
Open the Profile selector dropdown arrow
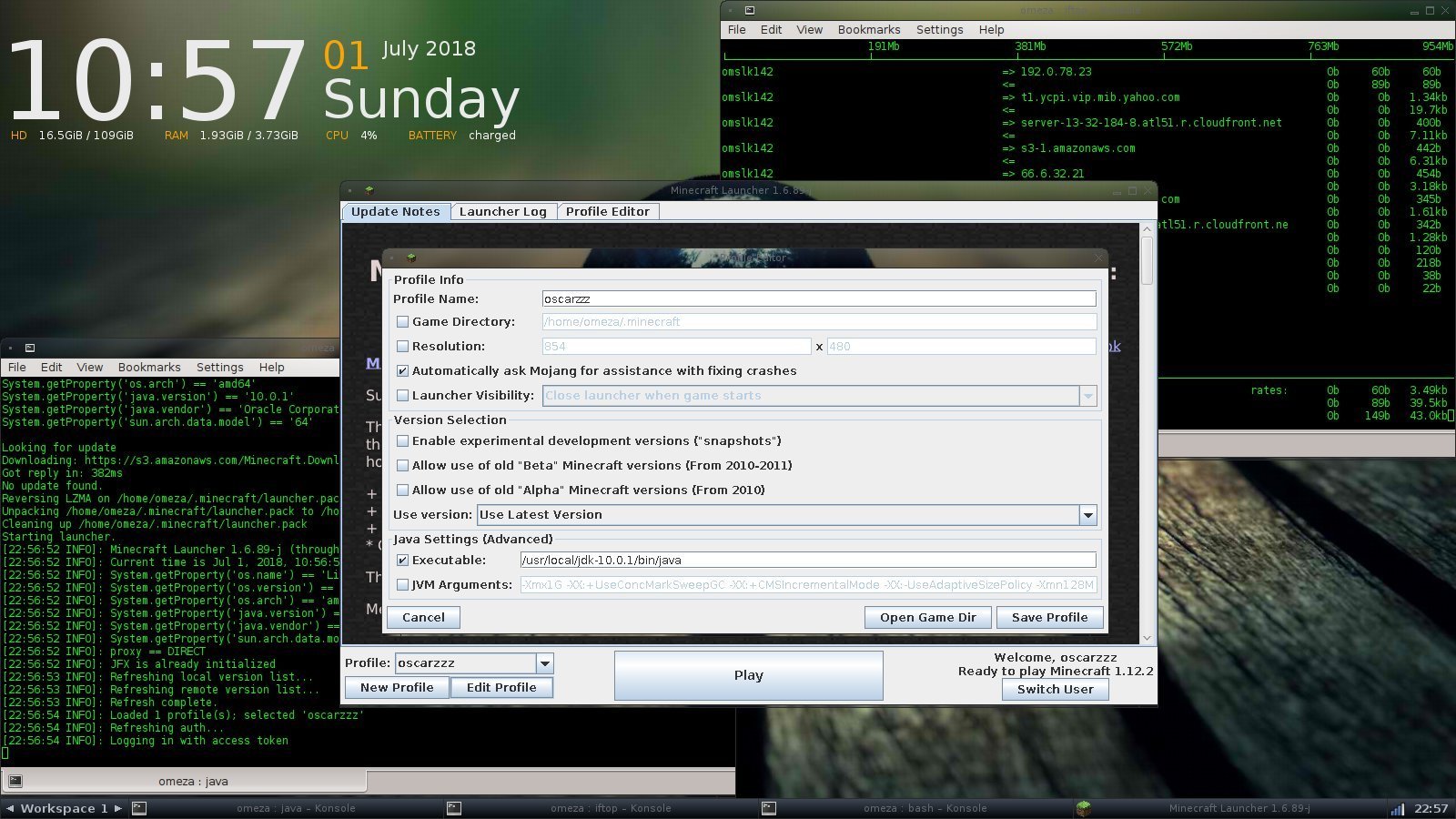click(544, 663)
